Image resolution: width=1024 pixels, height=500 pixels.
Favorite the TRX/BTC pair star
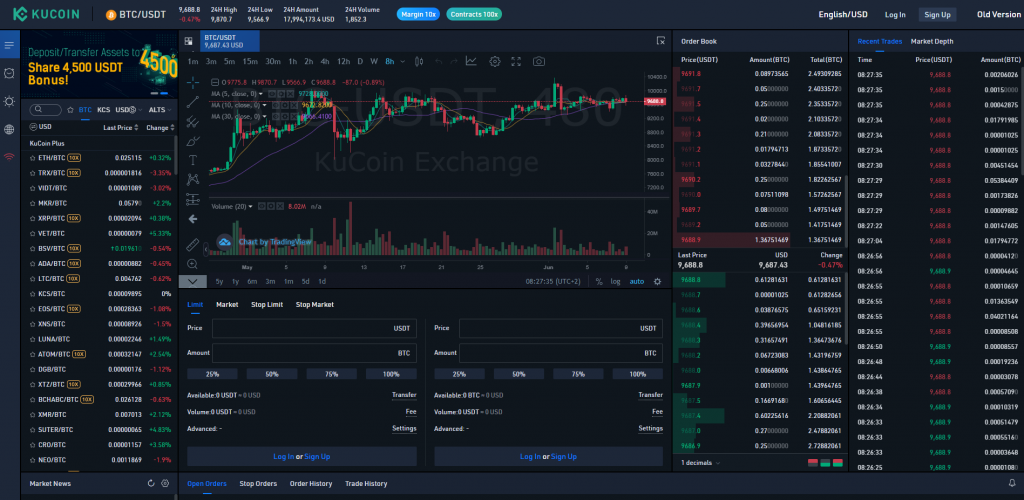(32, 173)
